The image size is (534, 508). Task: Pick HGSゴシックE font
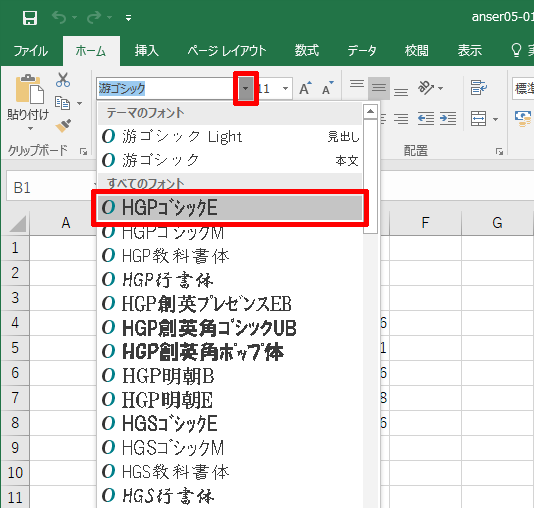click(x=230, y=424)
